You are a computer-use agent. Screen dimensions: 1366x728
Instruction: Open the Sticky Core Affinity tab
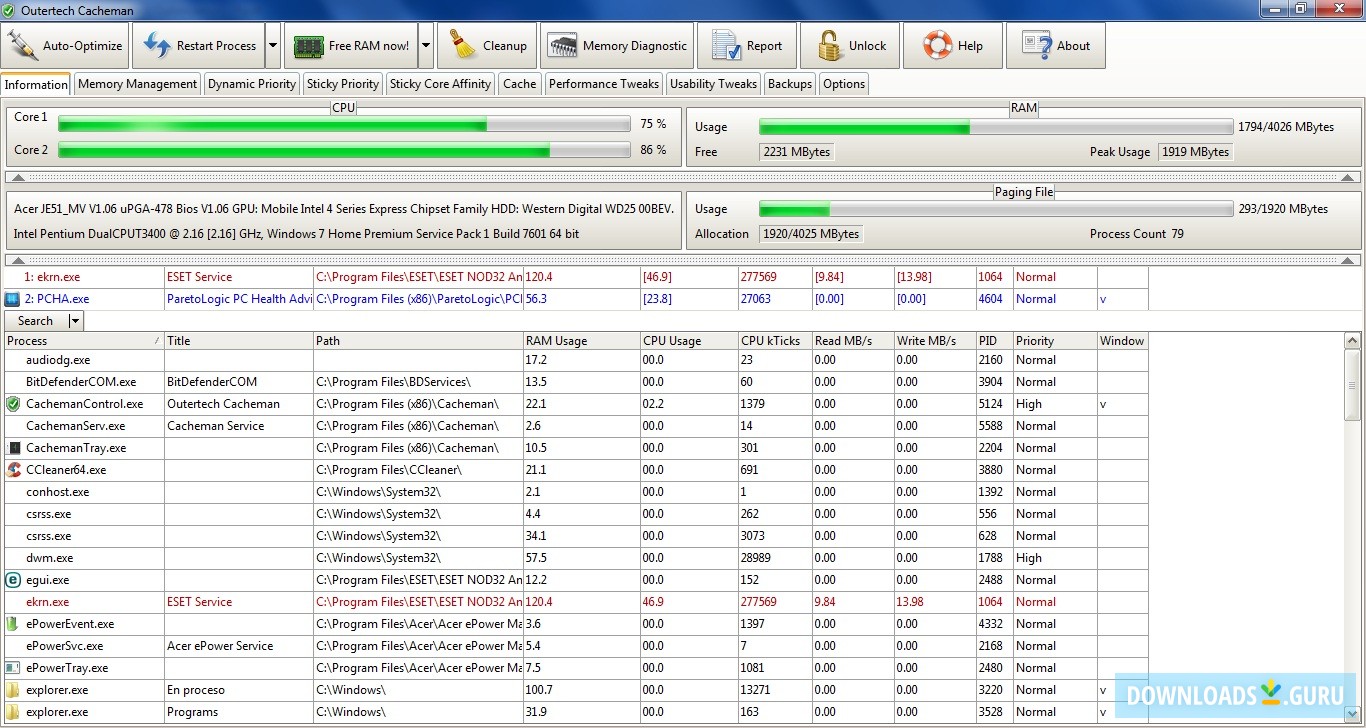click(x=440, y=84)
